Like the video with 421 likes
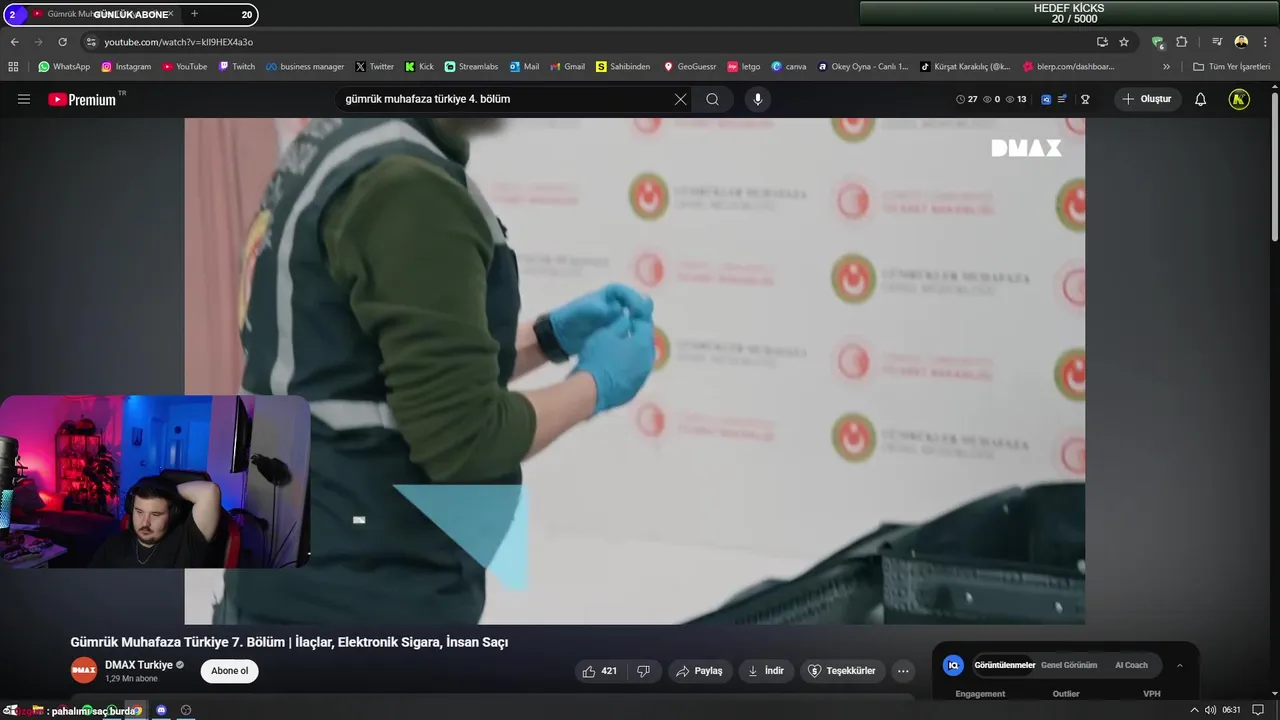Image resolution: width=1280 pixels, height=720 pixels. [600, 671]
